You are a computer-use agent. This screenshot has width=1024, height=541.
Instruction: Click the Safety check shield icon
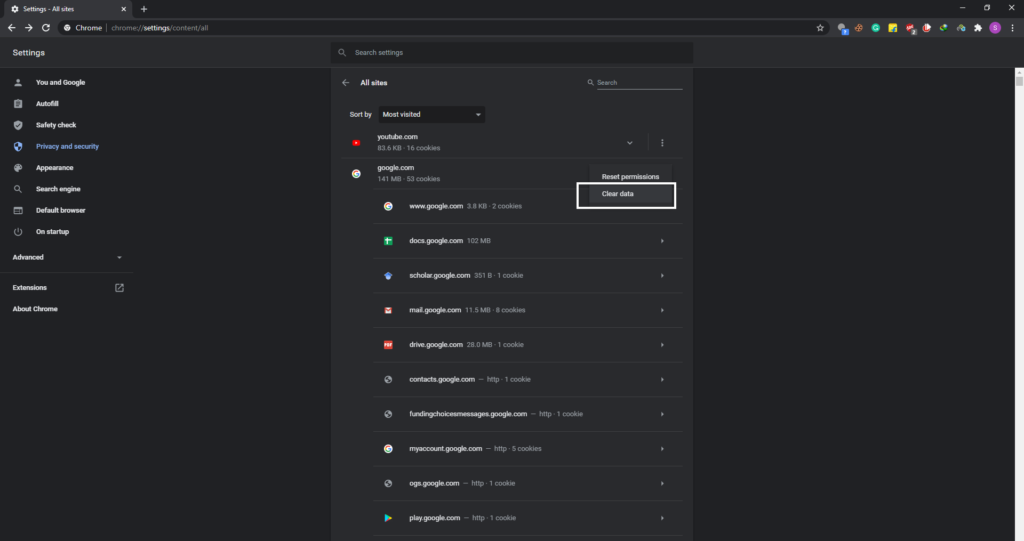pos(18,125)
